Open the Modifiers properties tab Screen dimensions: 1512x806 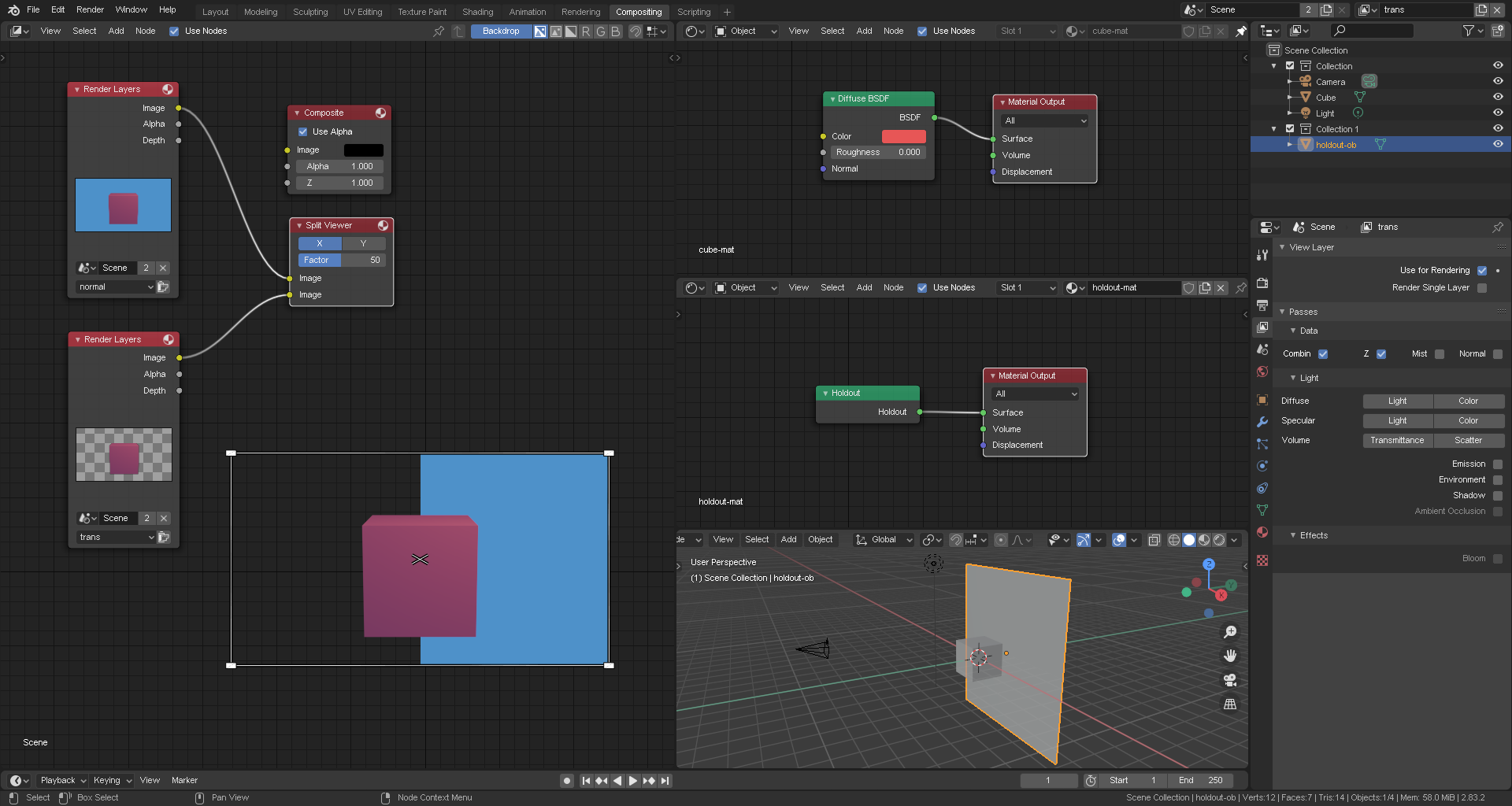click(1262, 422)
